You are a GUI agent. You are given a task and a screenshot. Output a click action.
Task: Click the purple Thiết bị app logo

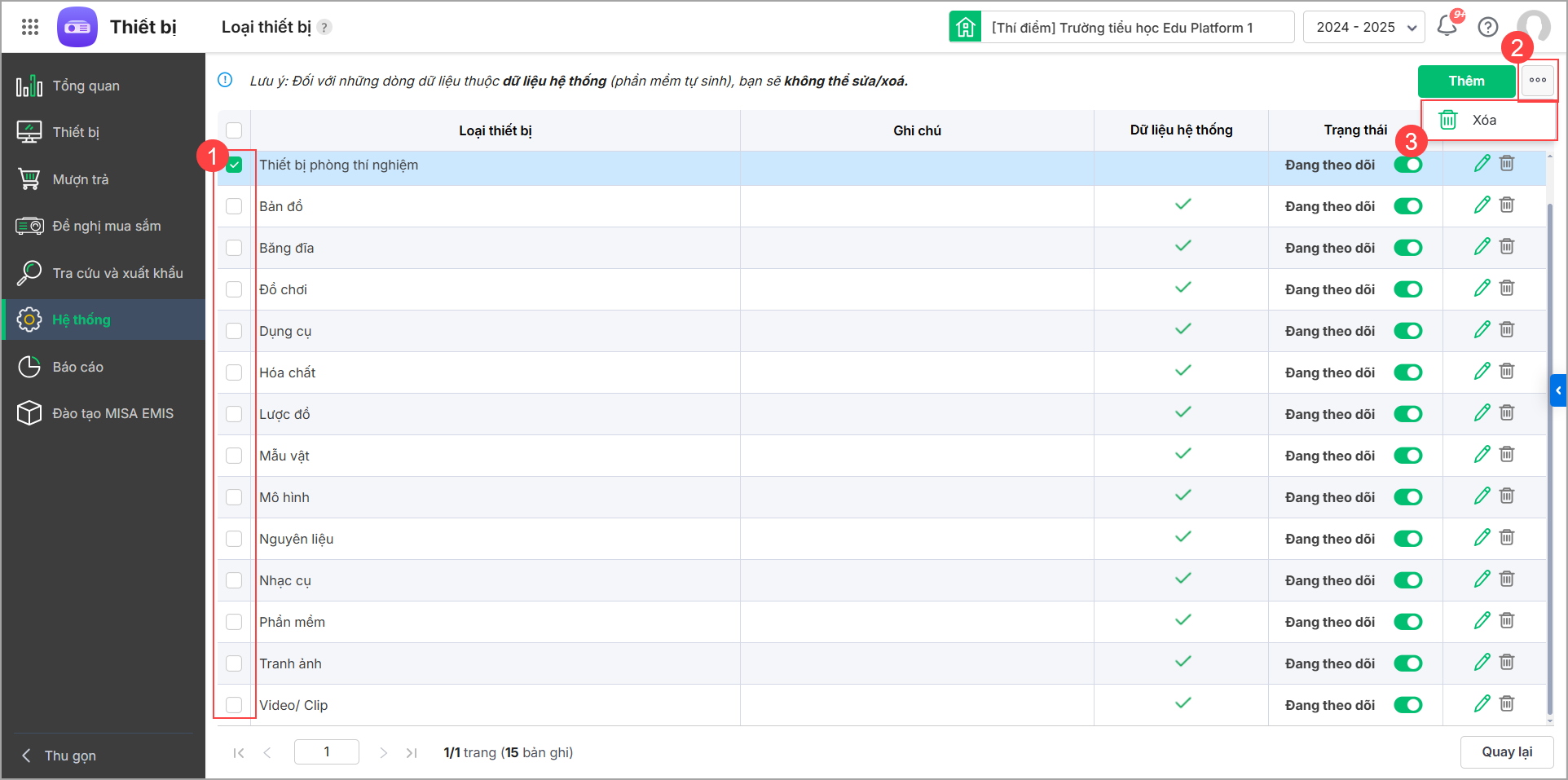77,27
